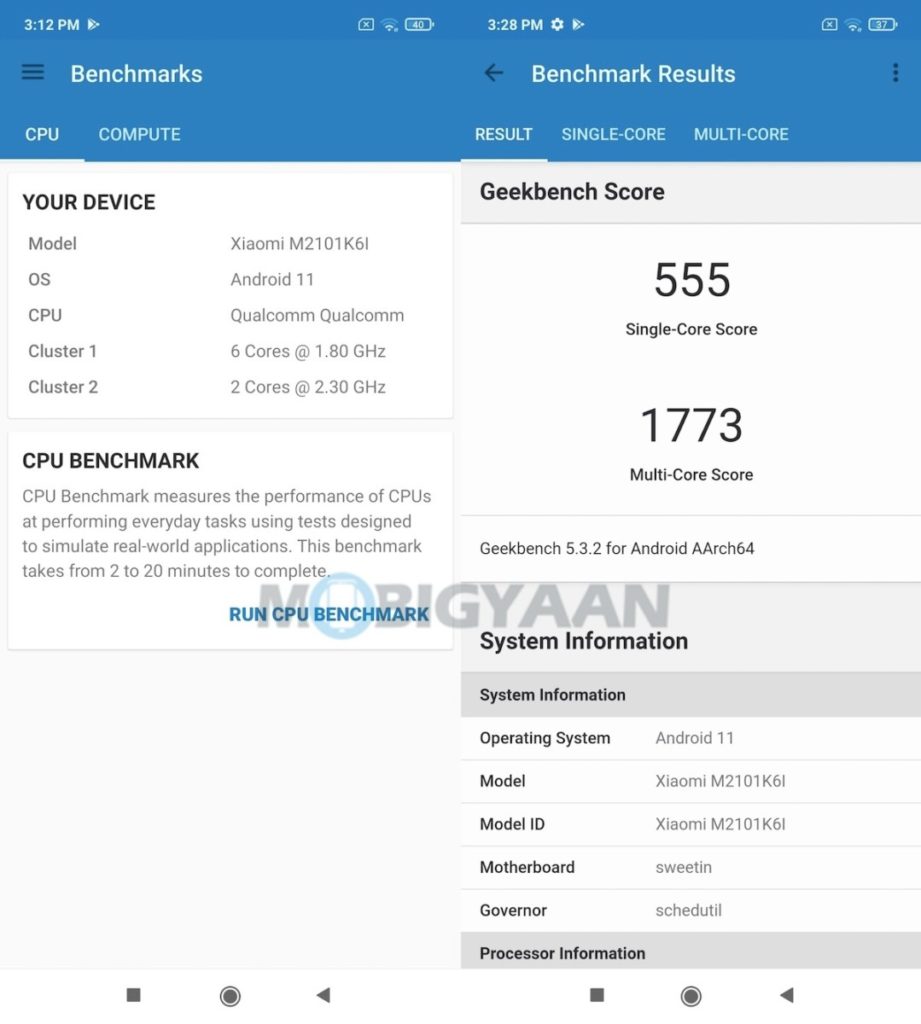This screenshot has height=1024, width=921.
Task: Open the navigation drawer hamburger menu
Action: tap(33, 72)
